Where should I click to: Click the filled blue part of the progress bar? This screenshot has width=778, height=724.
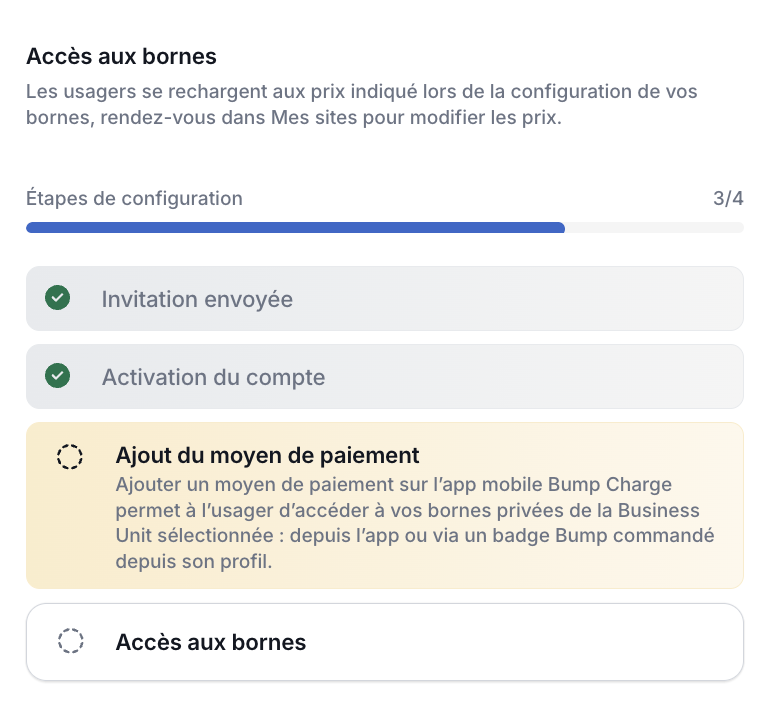pos(295,228)
